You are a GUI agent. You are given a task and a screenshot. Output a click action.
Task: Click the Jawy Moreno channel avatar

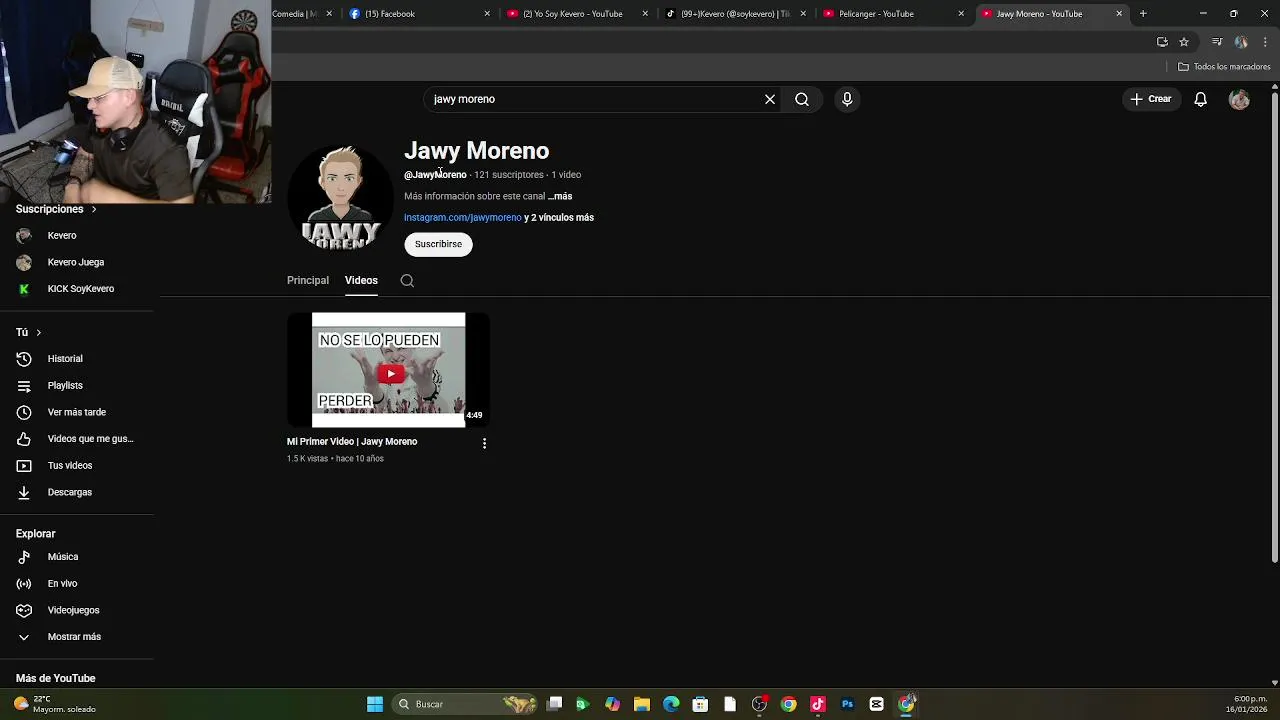pos(341,198)
